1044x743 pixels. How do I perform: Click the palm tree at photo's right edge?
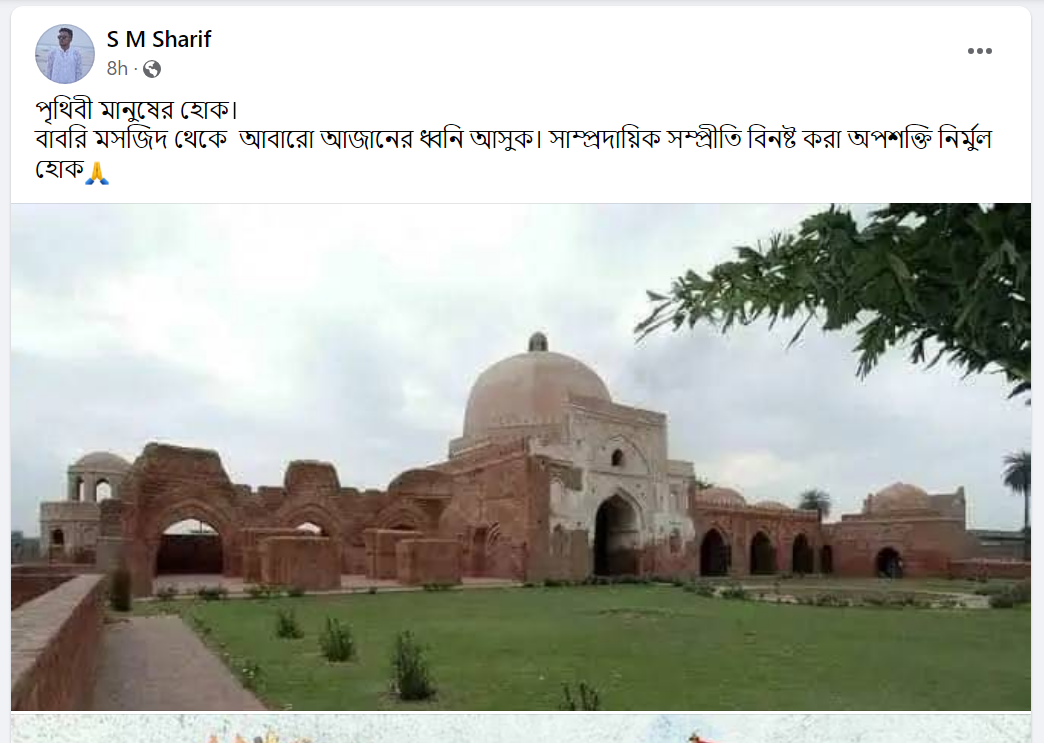1017,489
